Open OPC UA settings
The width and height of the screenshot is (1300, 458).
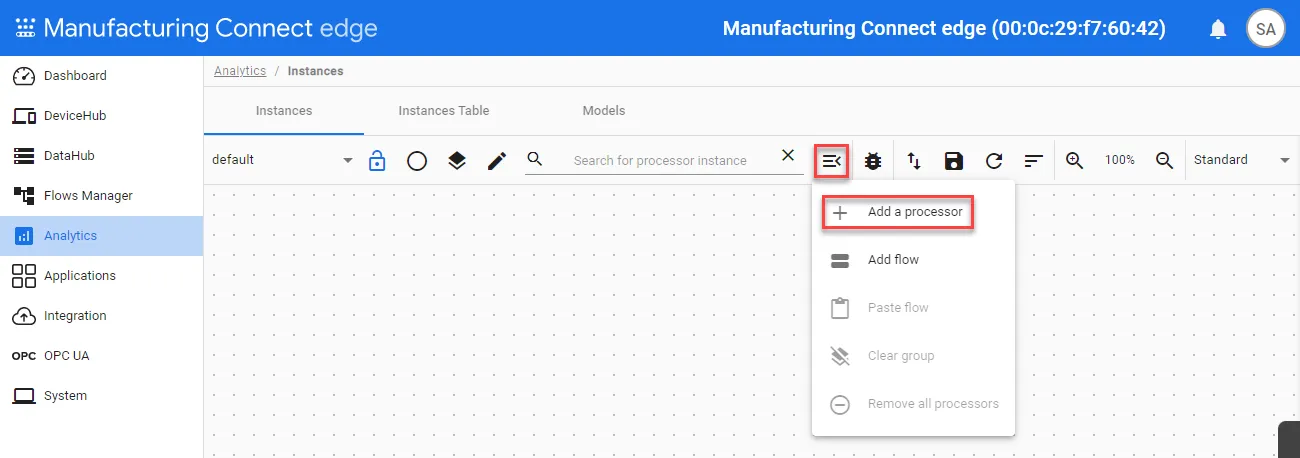tap(101, 356)
